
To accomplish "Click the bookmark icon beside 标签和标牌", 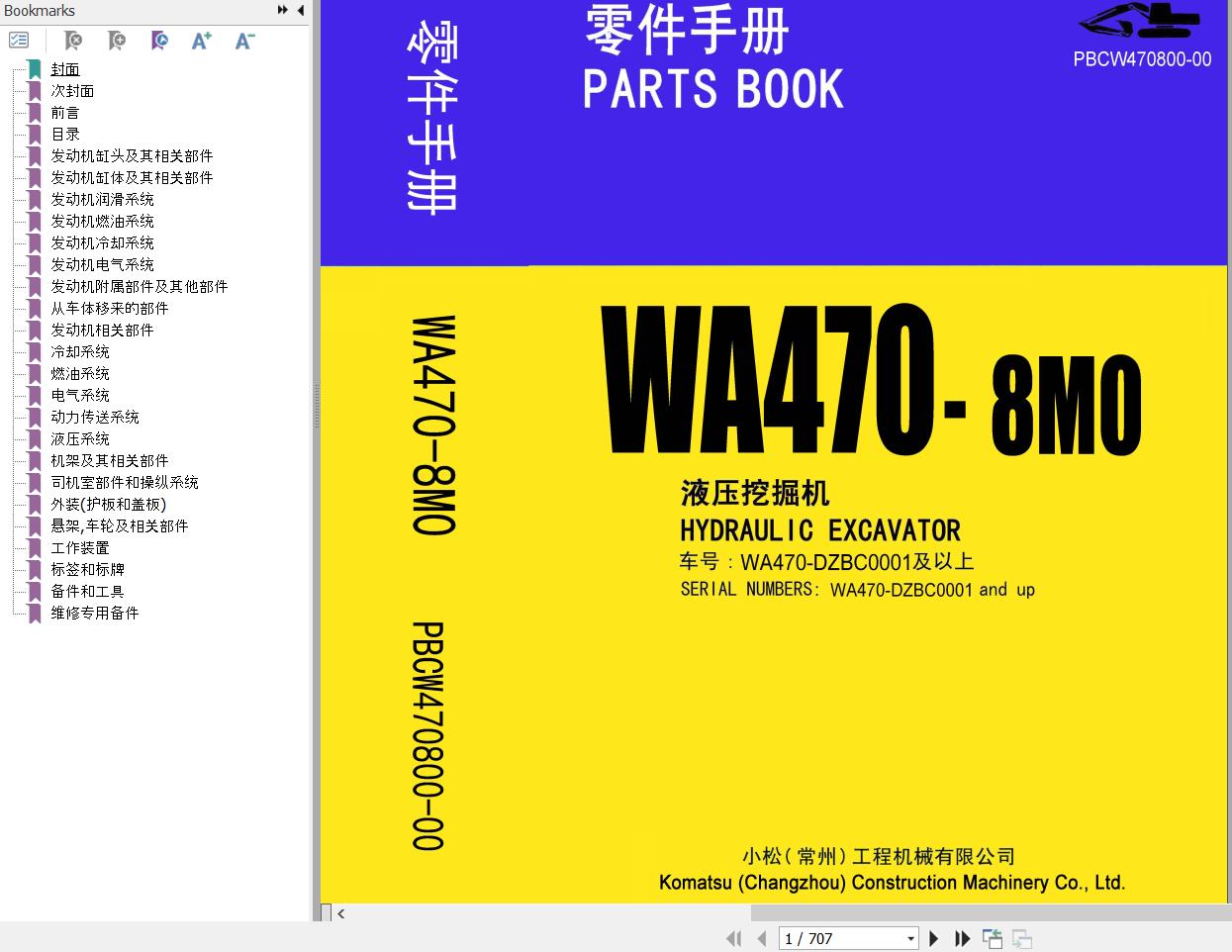I will tap(35, 569).
